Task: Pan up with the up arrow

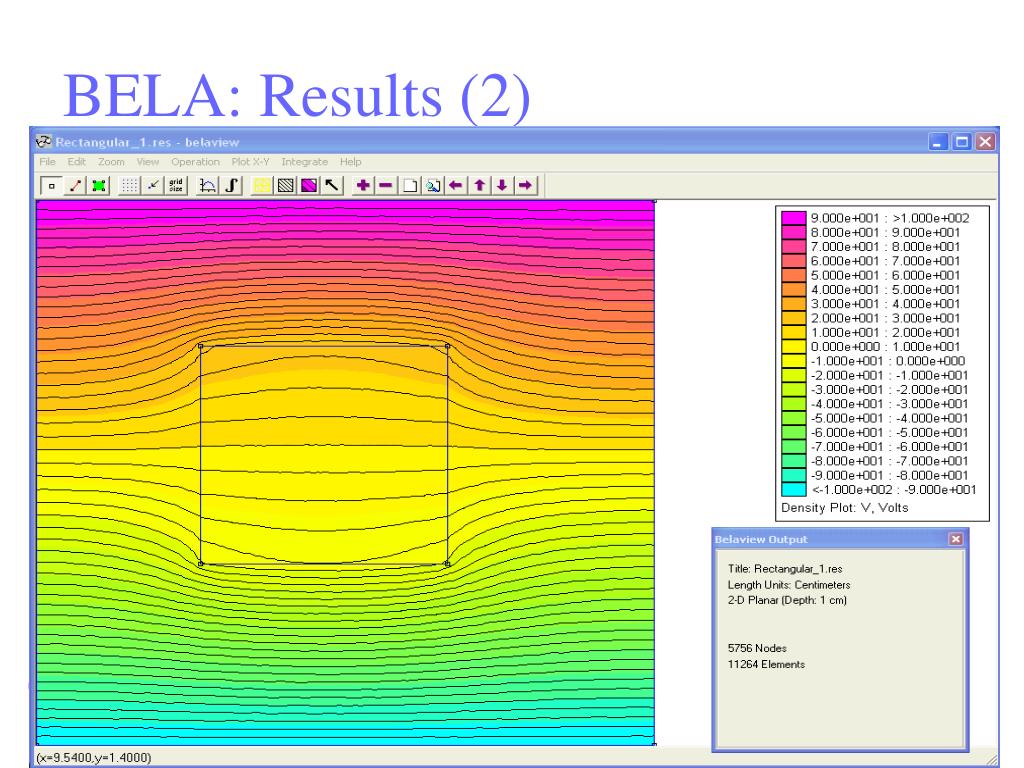Action: point(479,186)
